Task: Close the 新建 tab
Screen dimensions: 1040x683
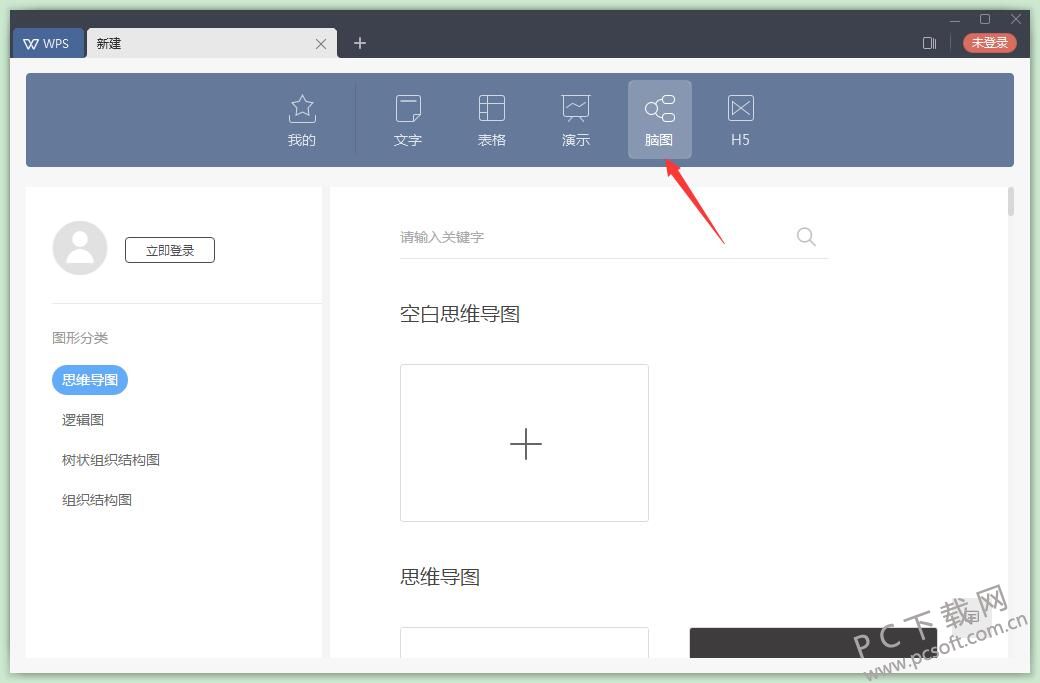Action: (x=320, y=43)
